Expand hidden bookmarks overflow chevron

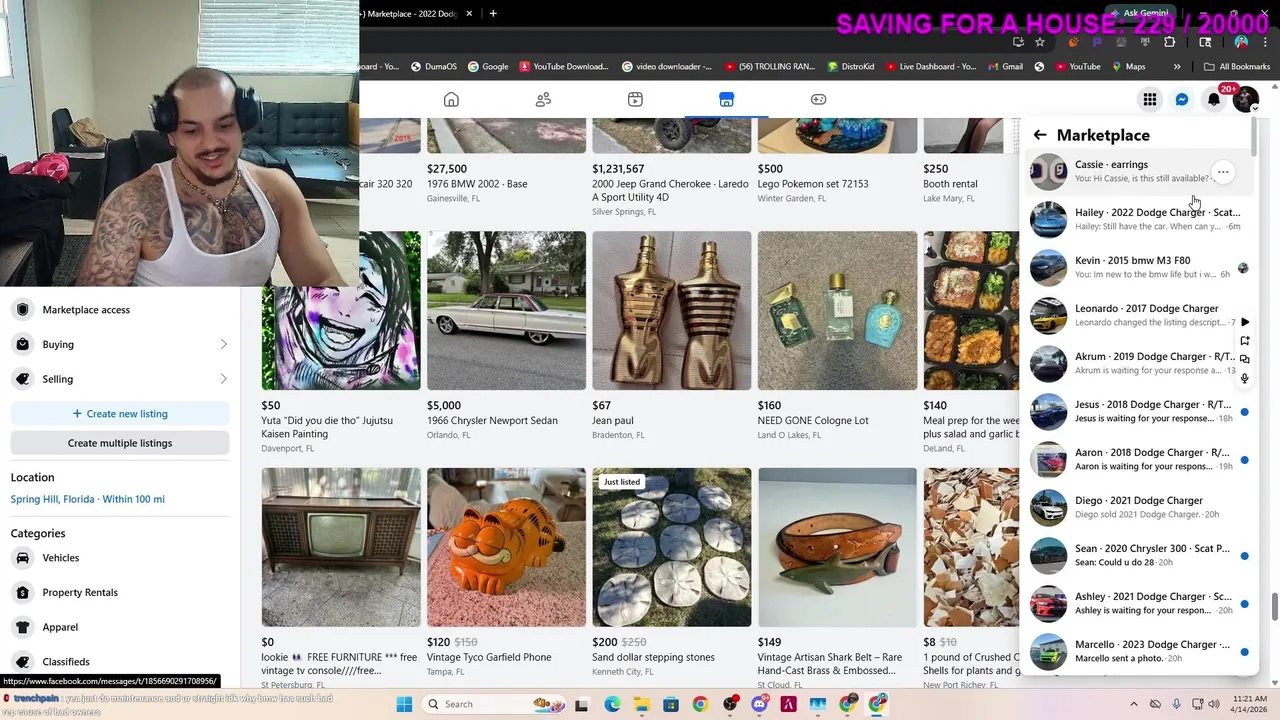[x=1177, y=67]
